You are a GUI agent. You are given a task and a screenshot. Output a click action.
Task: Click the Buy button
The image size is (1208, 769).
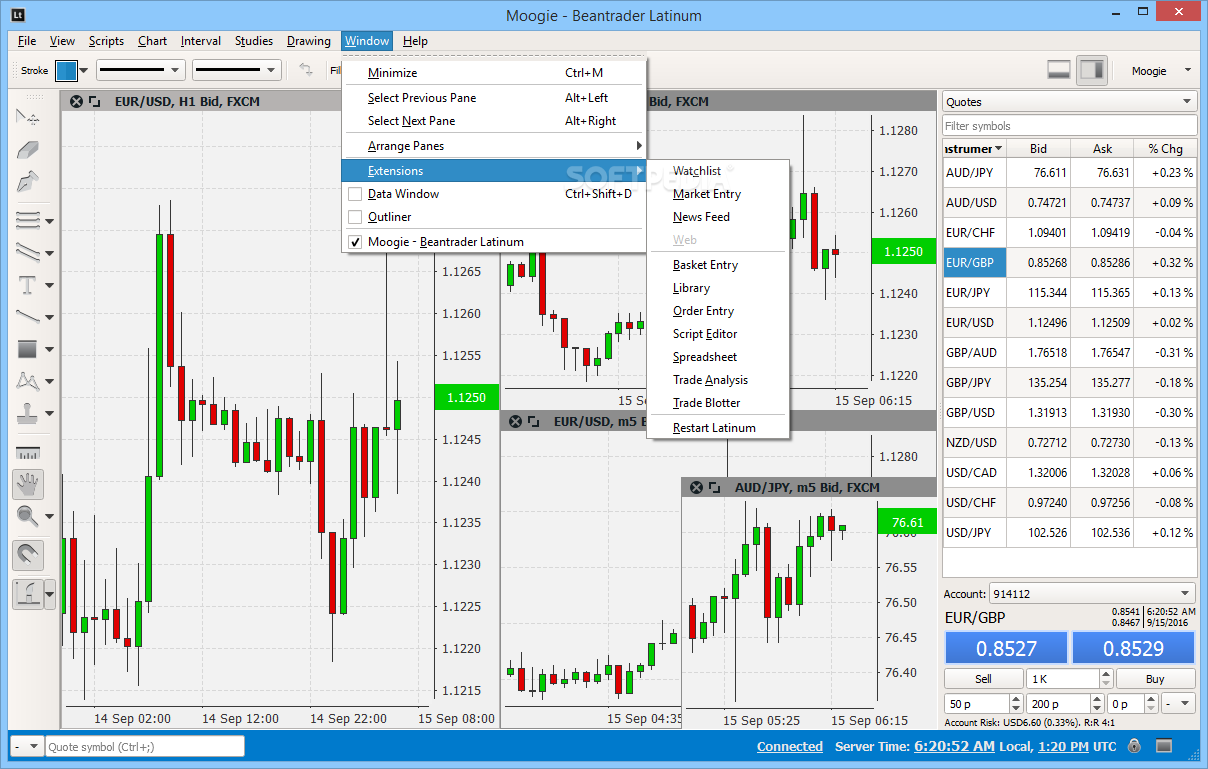tap(1155, 679)
